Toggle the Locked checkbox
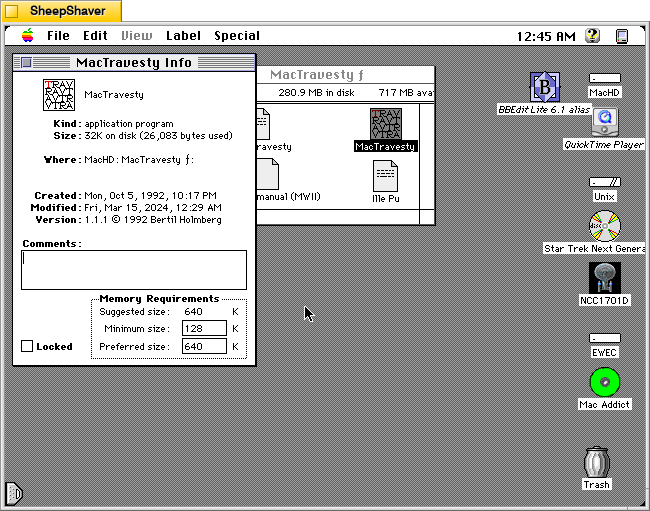 (x=27, y=346)
